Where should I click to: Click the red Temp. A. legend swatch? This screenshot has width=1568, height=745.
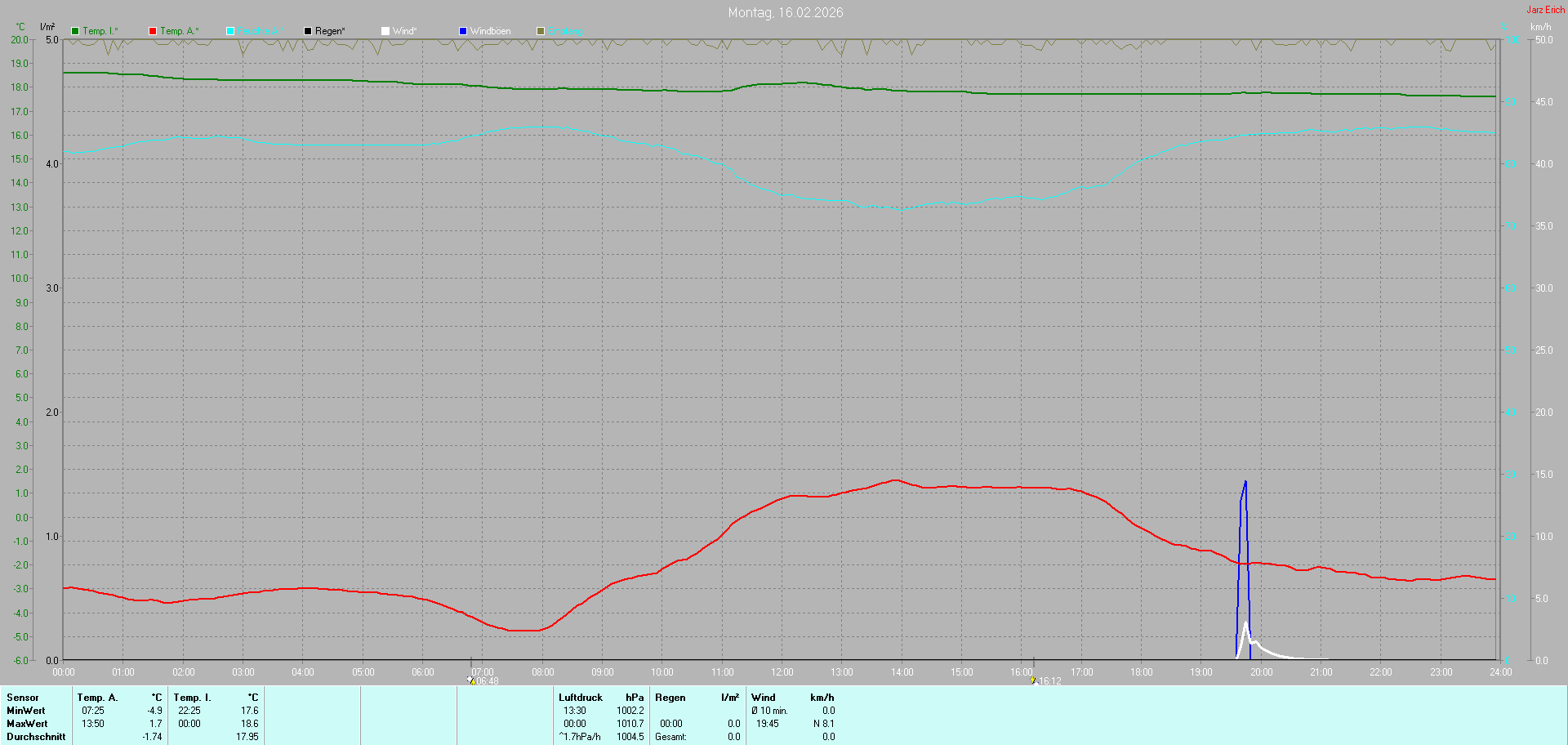tap(153, 31)
